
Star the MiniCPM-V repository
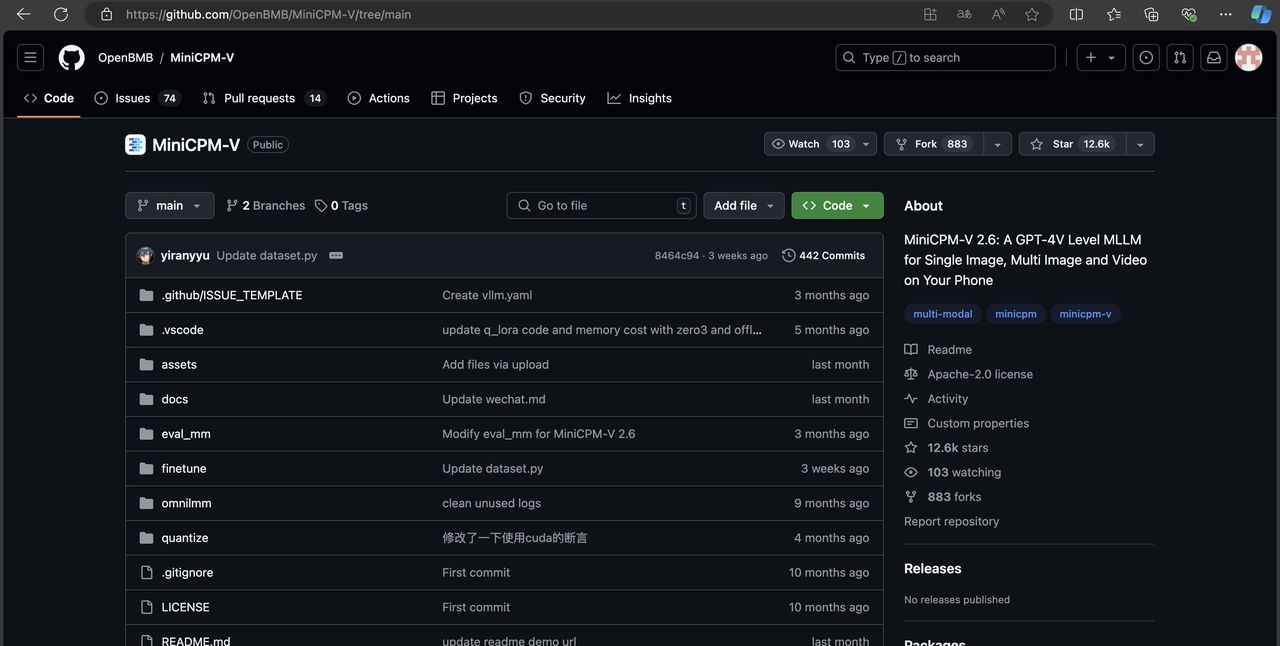(x=1072, y=144)
